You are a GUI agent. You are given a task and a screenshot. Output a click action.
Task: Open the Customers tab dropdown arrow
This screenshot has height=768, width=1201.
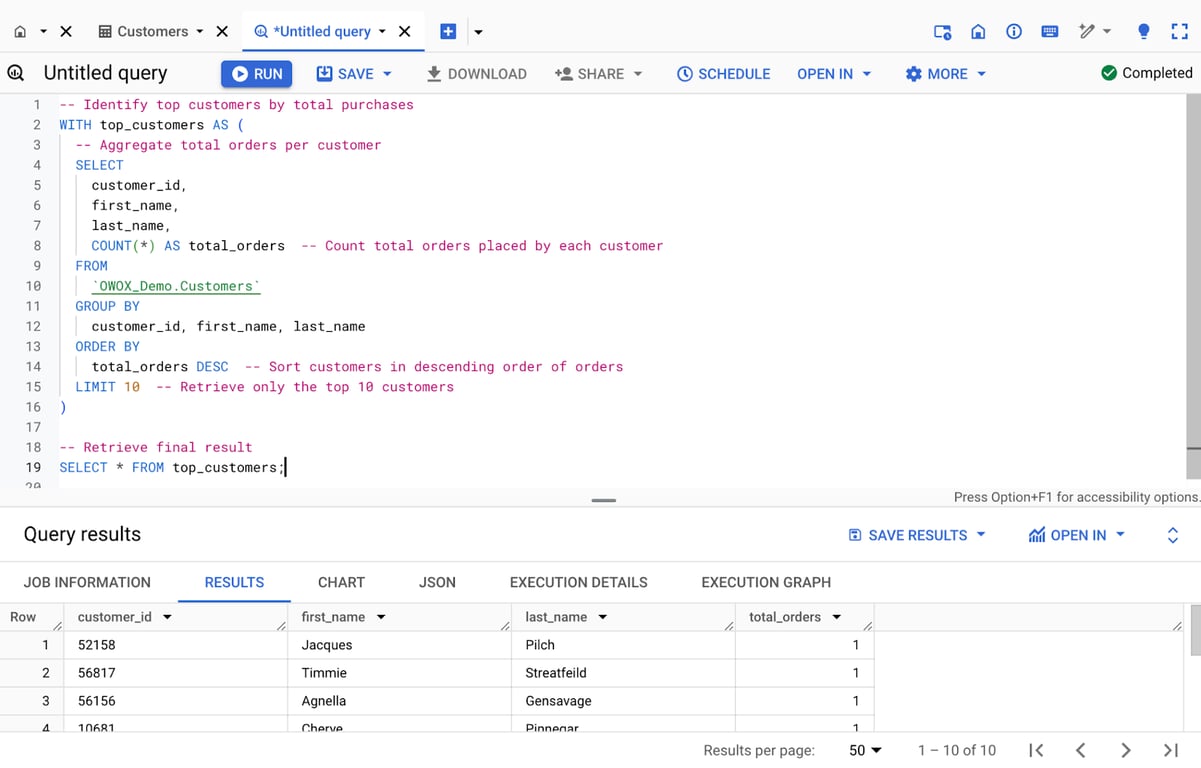[200, 32]
